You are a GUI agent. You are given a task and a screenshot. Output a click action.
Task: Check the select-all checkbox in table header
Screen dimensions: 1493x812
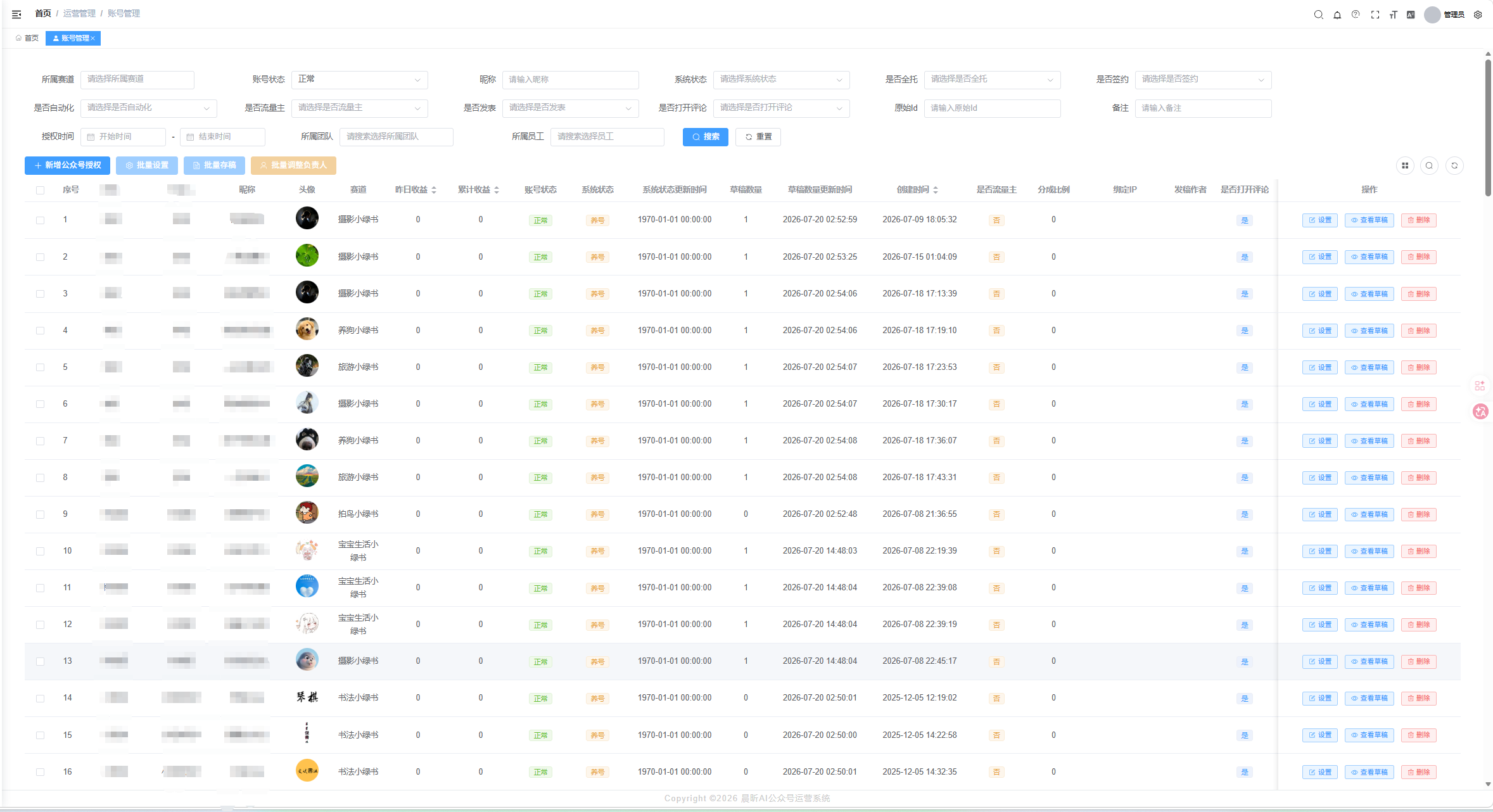pyautogui.click(x=41, y=190)
